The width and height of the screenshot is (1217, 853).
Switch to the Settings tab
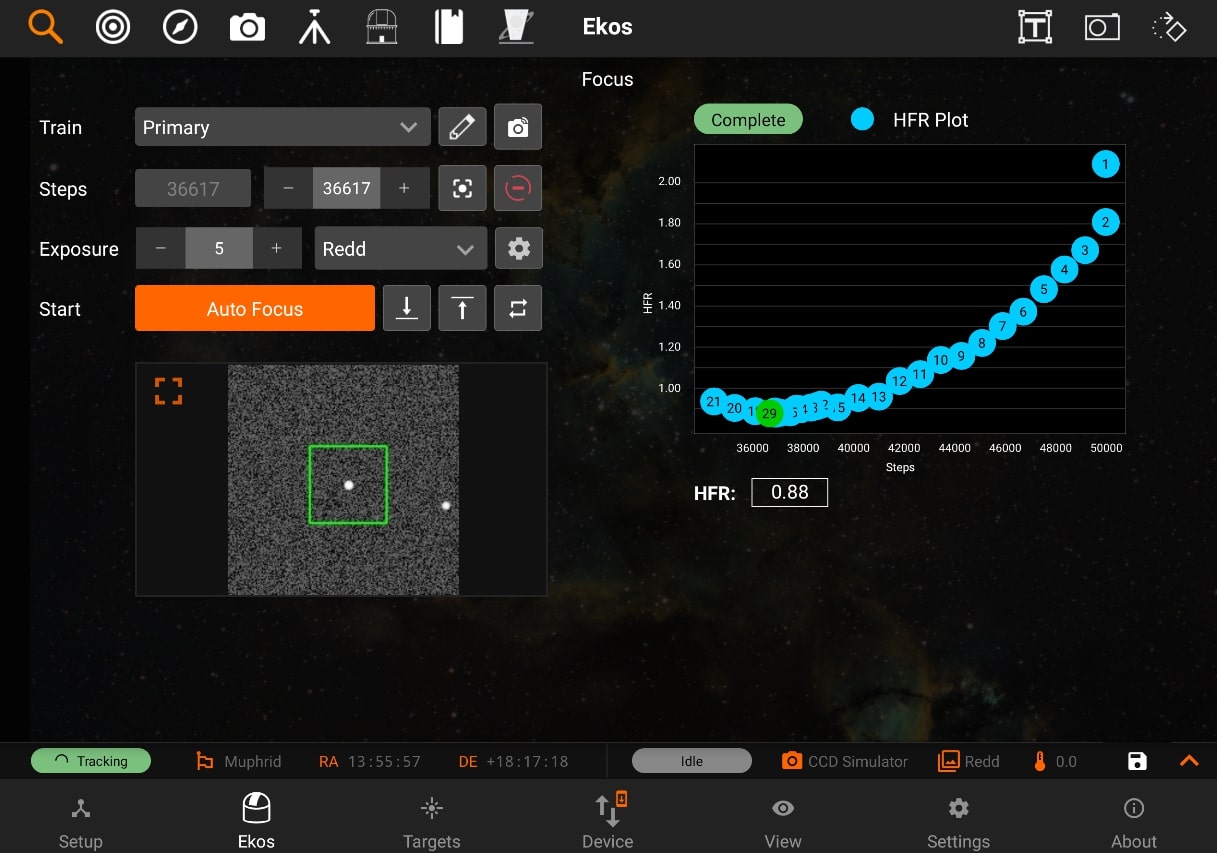pyautogui.click(x=958, y=822)
